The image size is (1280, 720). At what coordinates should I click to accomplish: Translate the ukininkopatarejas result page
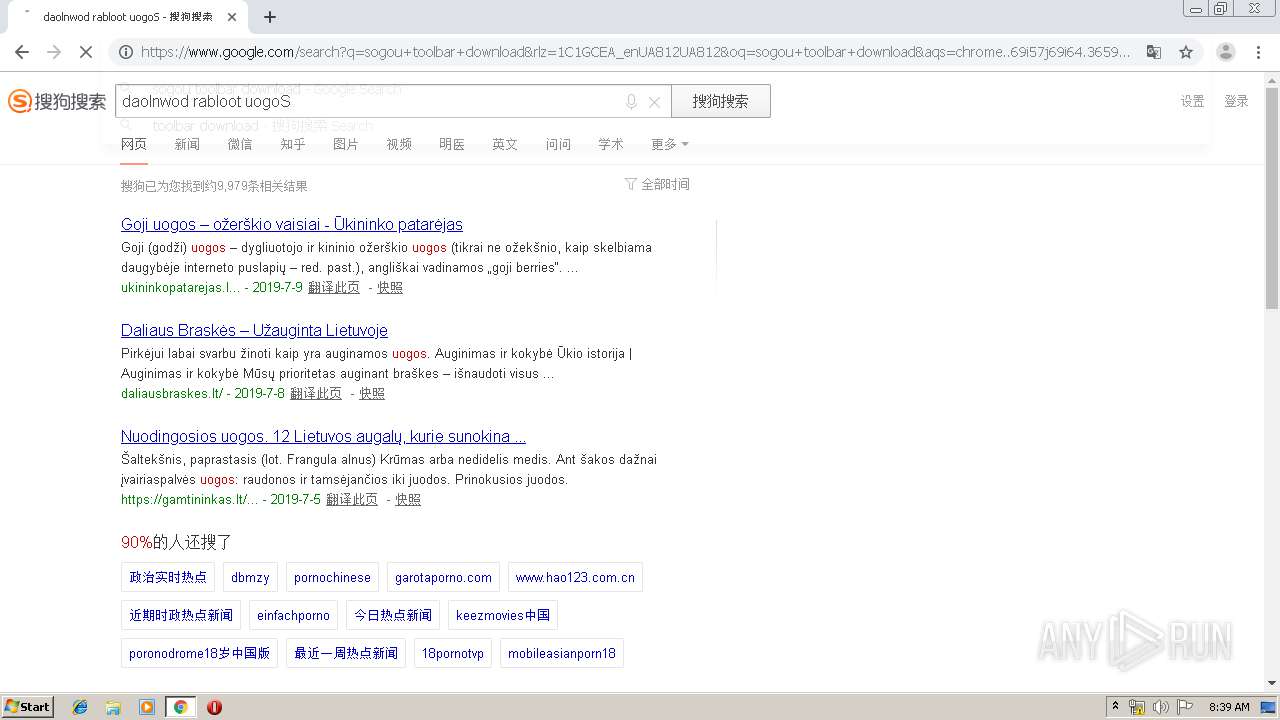point(334,287)
